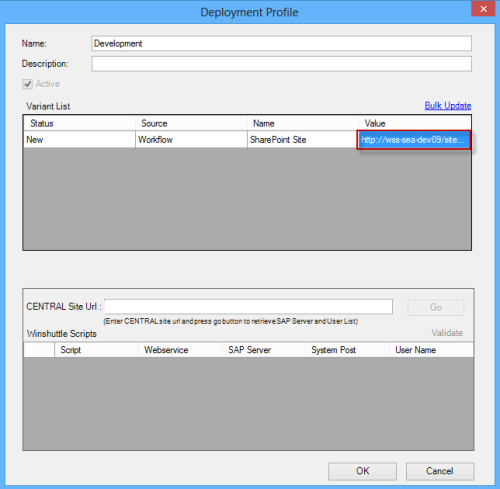Open the Bulk Update link

pos(448,106)
